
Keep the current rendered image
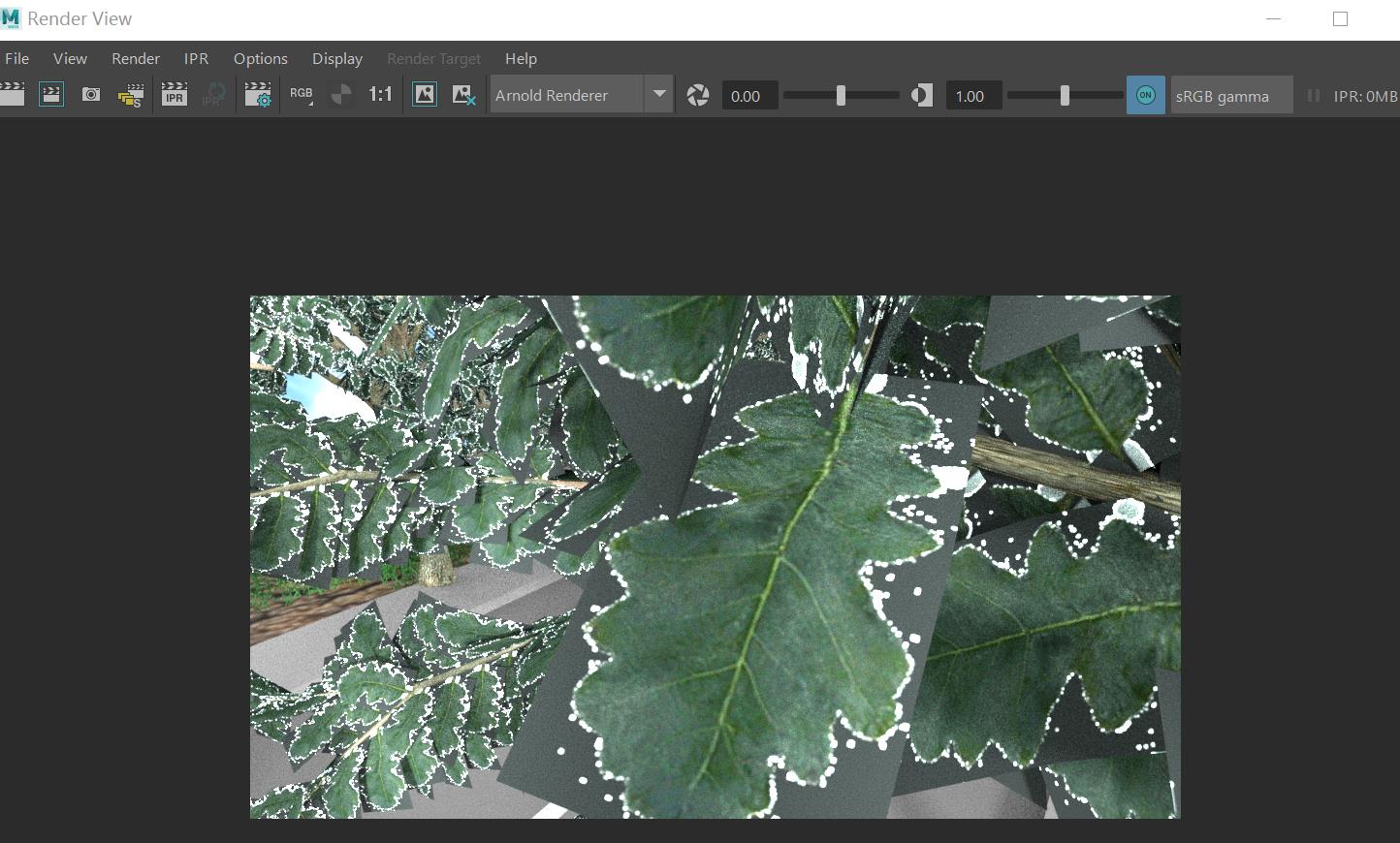425,94
